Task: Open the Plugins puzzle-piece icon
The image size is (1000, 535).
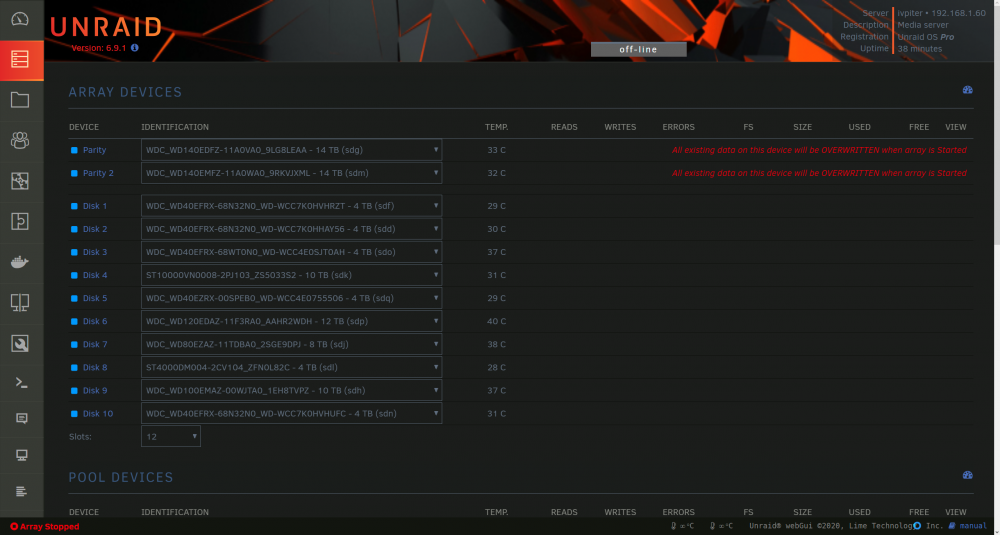Action: point(20,221)
